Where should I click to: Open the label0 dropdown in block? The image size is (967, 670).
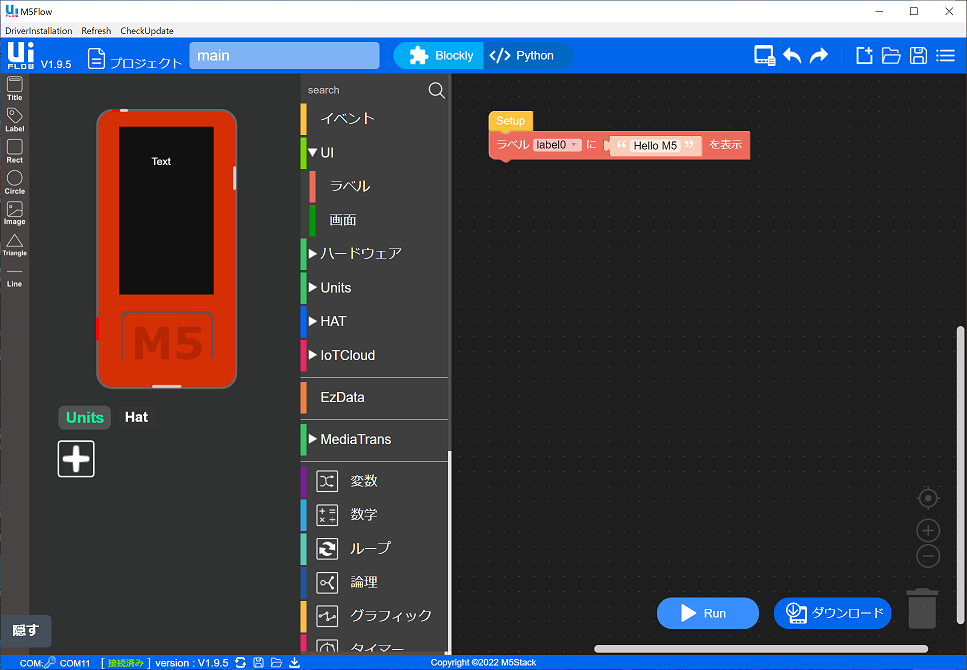point(557,145)
